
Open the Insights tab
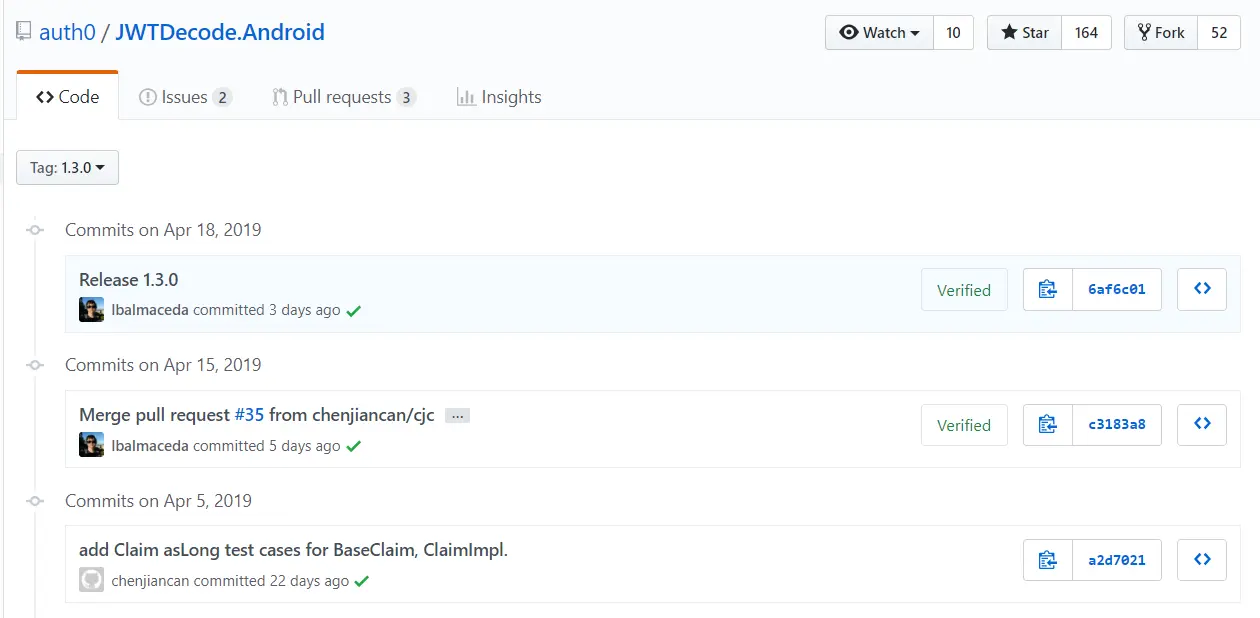499,97
